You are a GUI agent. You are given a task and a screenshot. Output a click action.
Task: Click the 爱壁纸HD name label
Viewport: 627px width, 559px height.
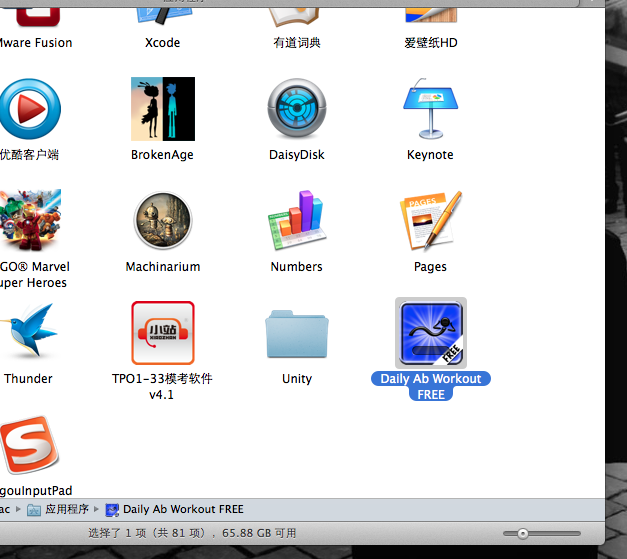pyautogui.click(x=431, y=43)
